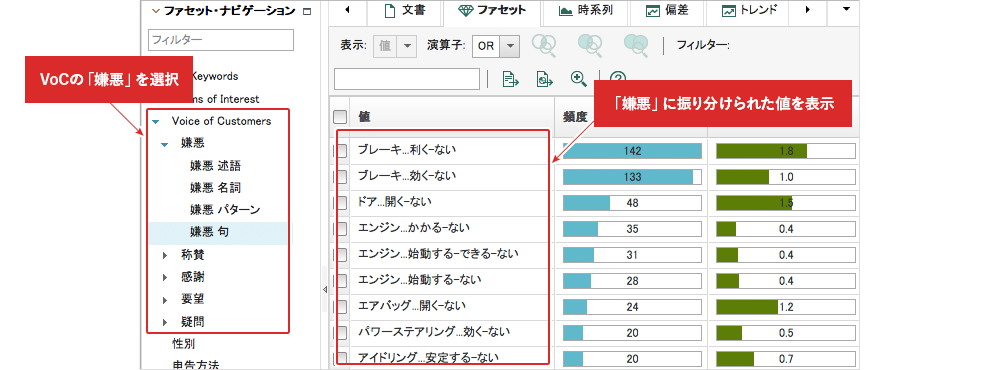The height and width of the screenshot is (370, 1000).
Task: Select the Voice of Customers label
Action: click(221, 121)
